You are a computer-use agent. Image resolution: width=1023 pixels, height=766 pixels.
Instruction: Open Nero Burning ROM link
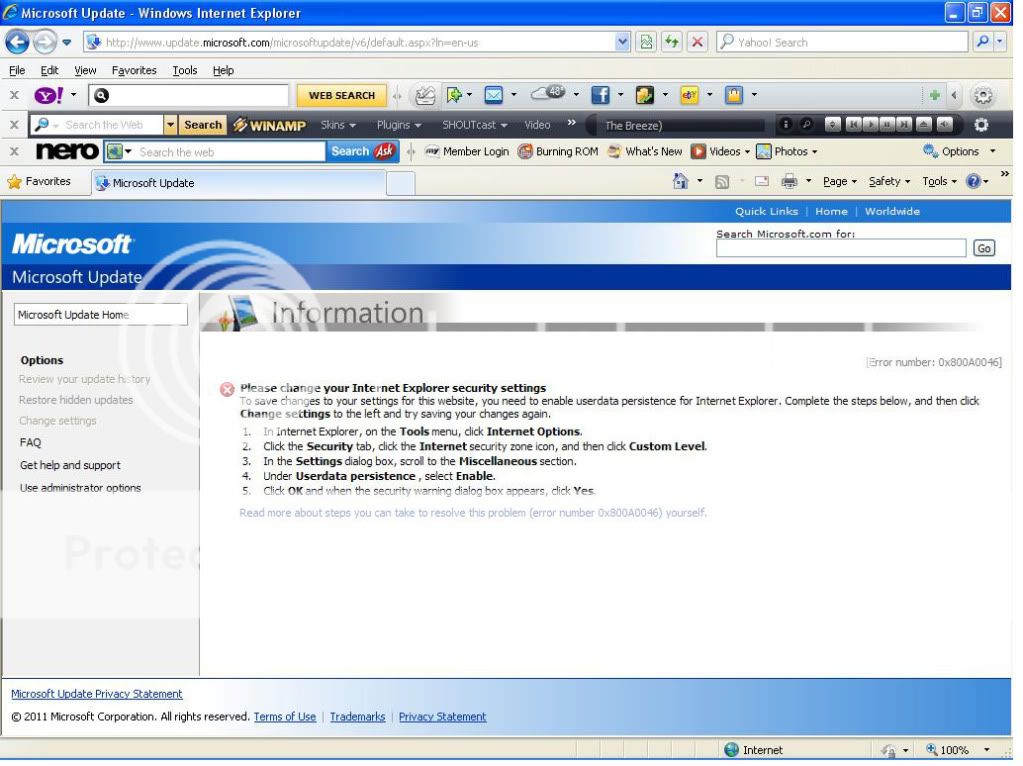coord(558,151)
